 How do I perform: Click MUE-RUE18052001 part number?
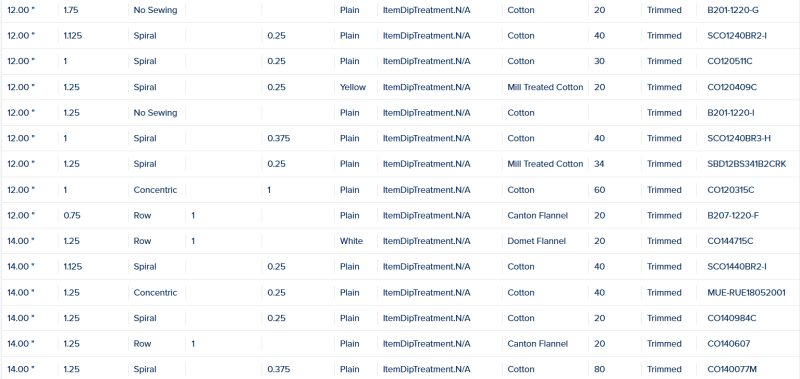click(x=743, y=292)
